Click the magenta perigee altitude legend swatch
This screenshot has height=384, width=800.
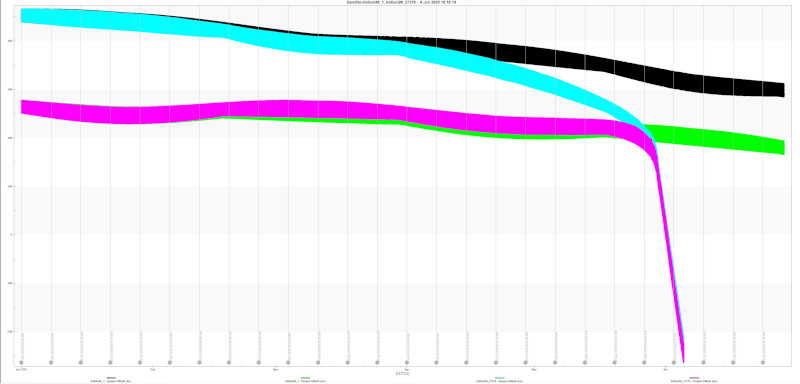click(694, 378)
